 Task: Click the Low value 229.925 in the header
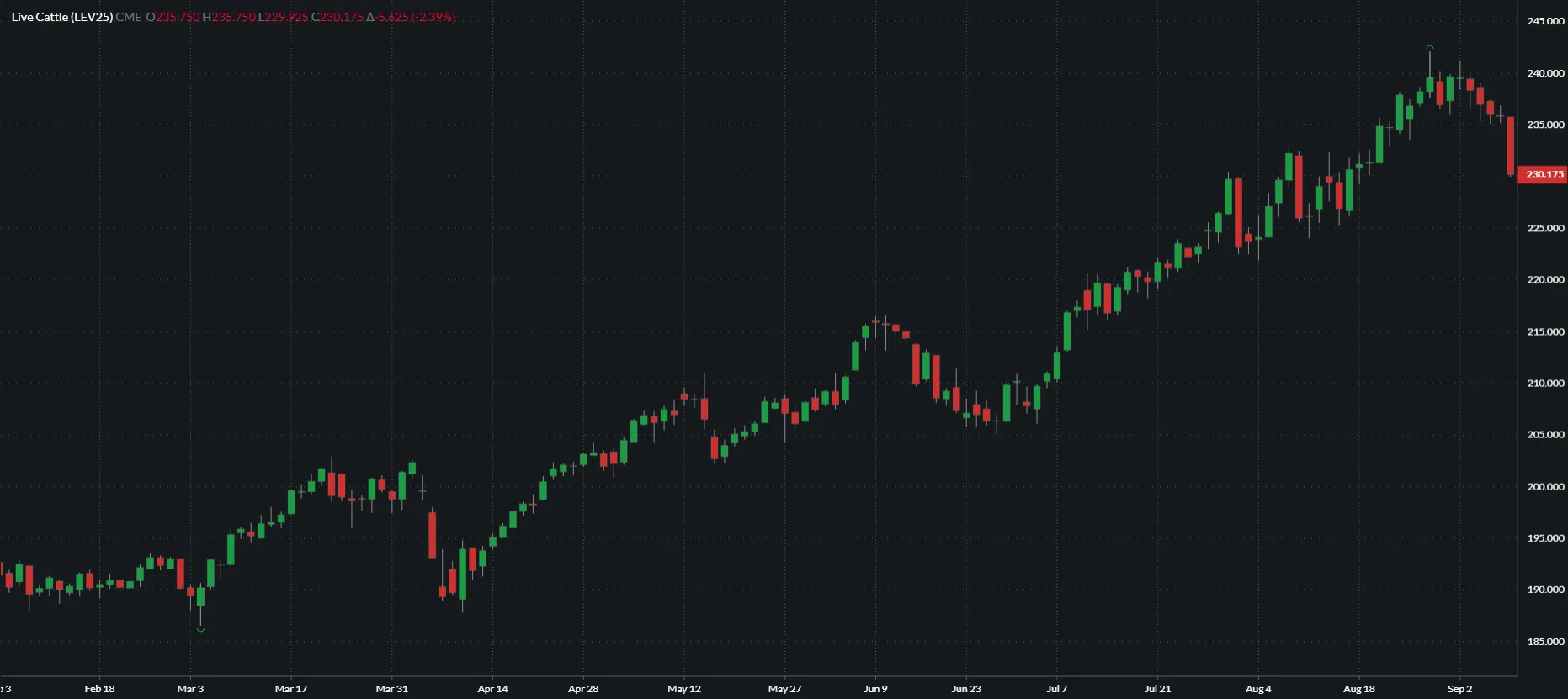coord(286,17)
